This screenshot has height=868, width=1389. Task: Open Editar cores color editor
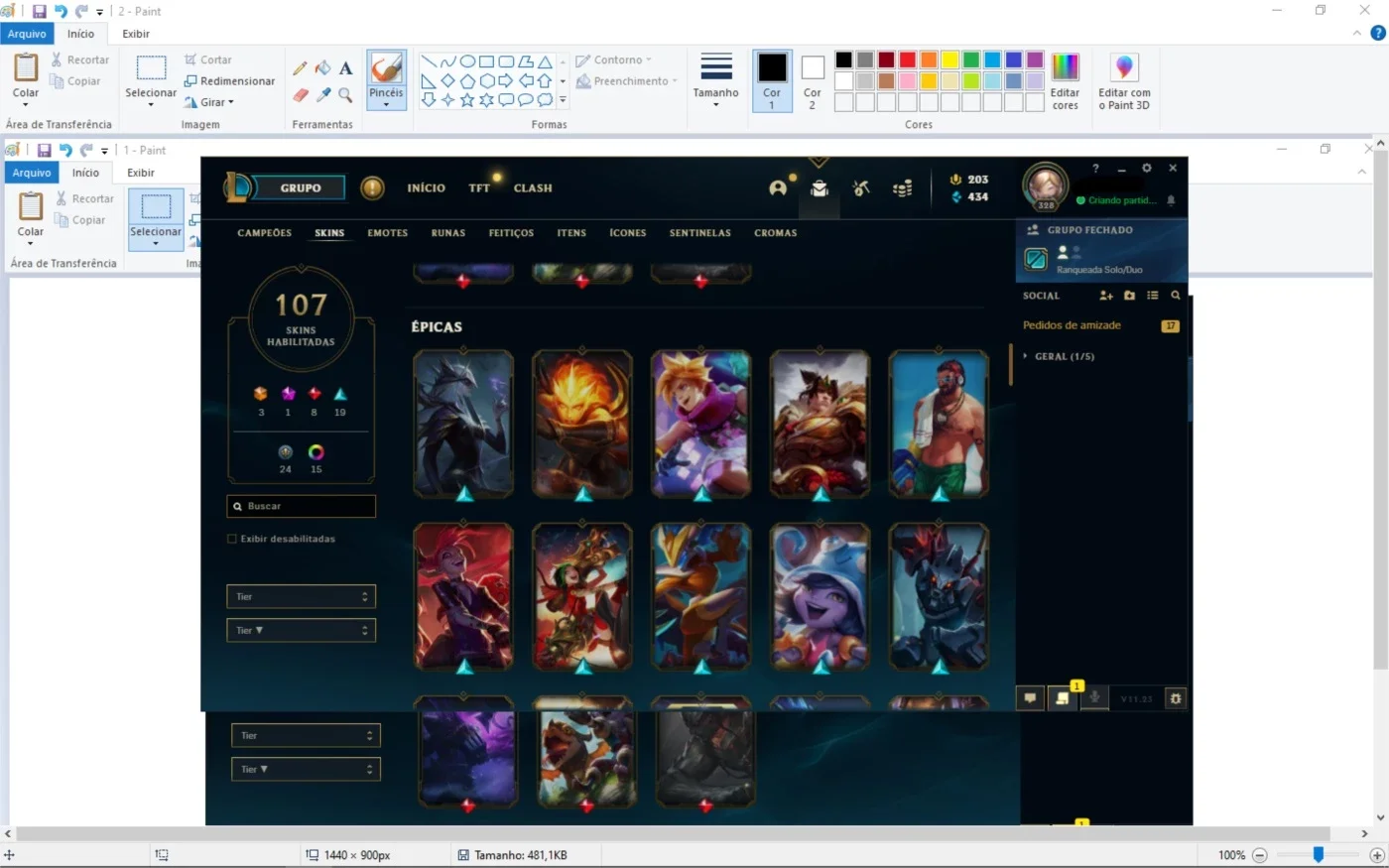(1065, 81)
